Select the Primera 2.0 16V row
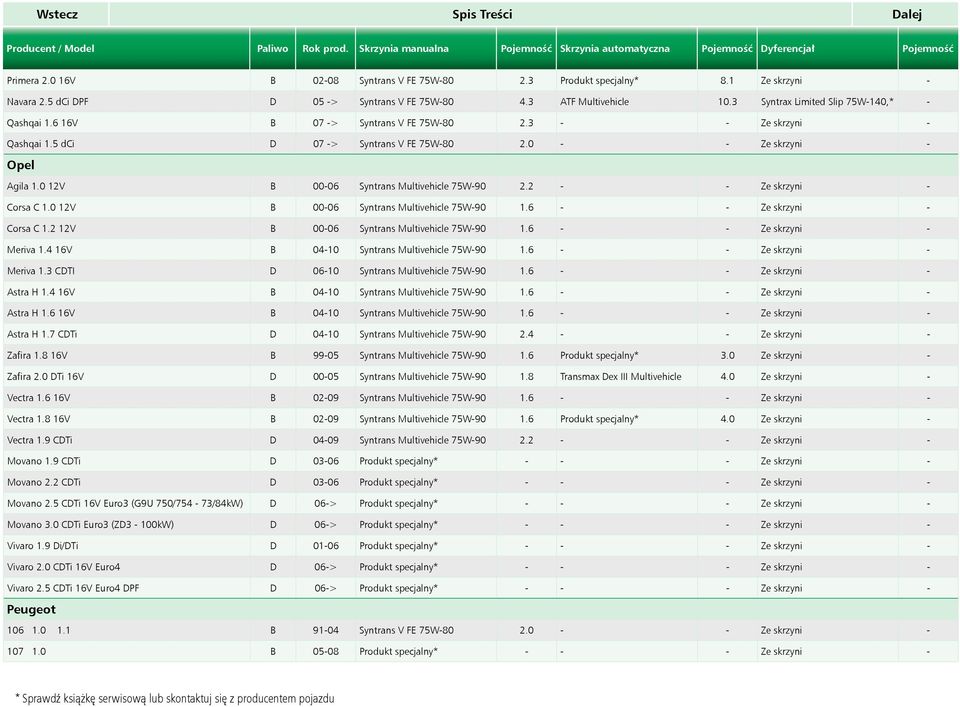This screenshot has height=707, width=960. 481,80
